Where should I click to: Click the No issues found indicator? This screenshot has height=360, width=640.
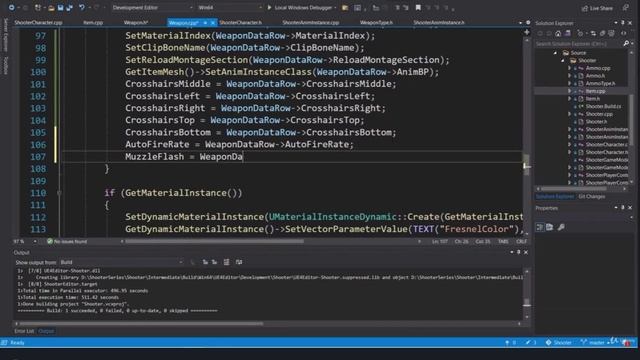point(67,241)
